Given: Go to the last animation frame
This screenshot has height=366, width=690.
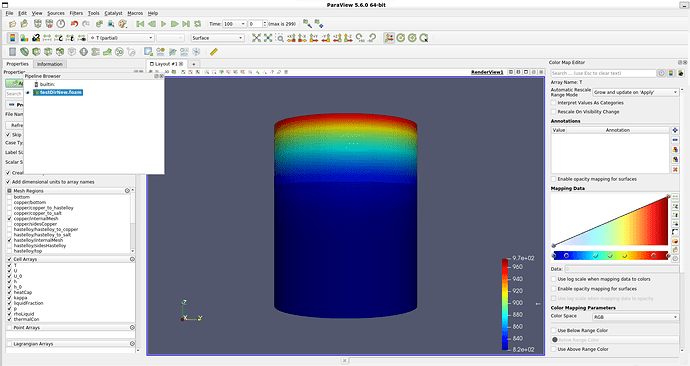Looking at the screenshot, I should tap(186, 24).
